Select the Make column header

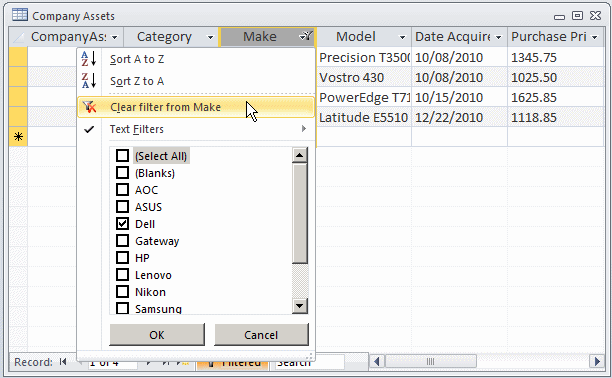pos(268,37)
